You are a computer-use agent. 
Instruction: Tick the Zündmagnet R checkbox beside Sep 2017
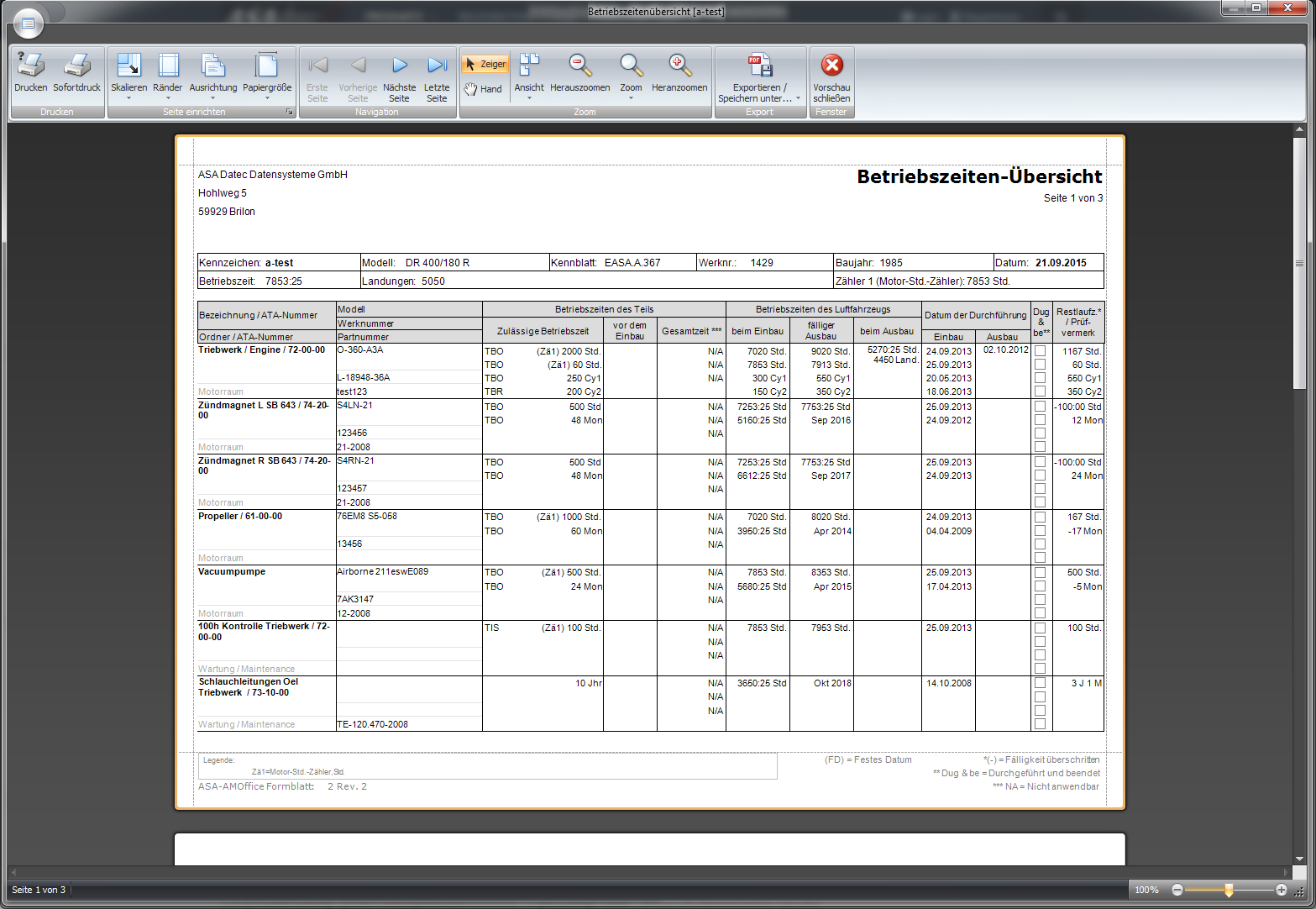coord(1040,476)
